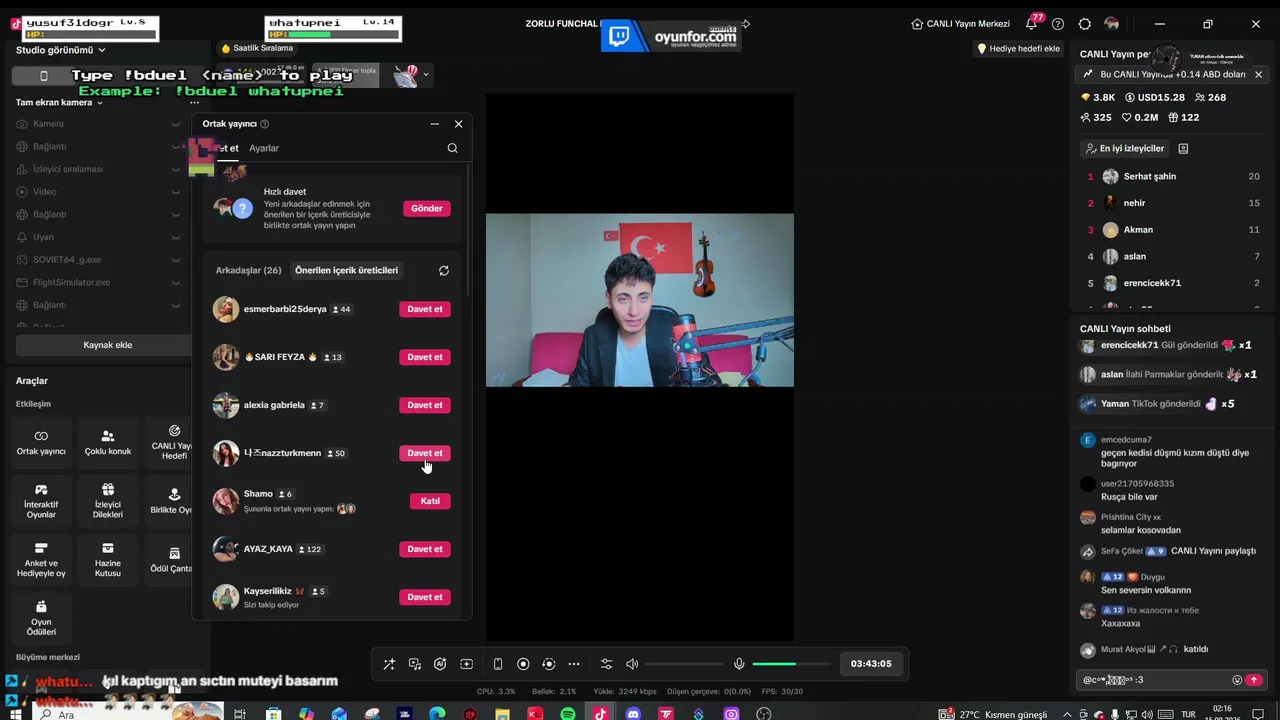Invite AYAZ_KAYA with Davet et

click(425, 549)
